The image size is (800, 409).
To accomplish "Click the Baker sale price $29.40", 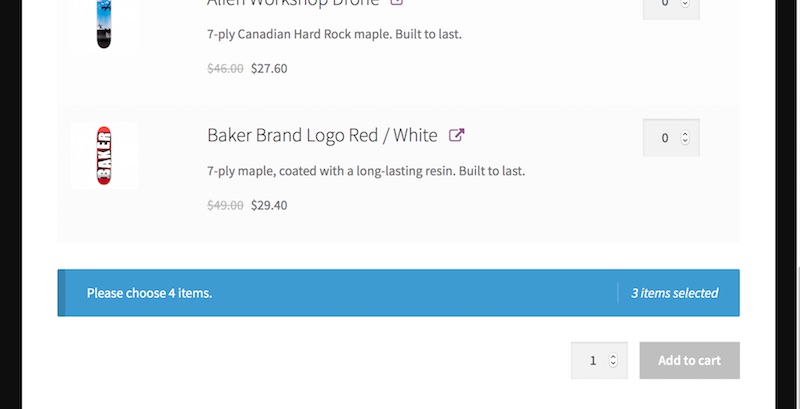I will [x=269, y=205].
